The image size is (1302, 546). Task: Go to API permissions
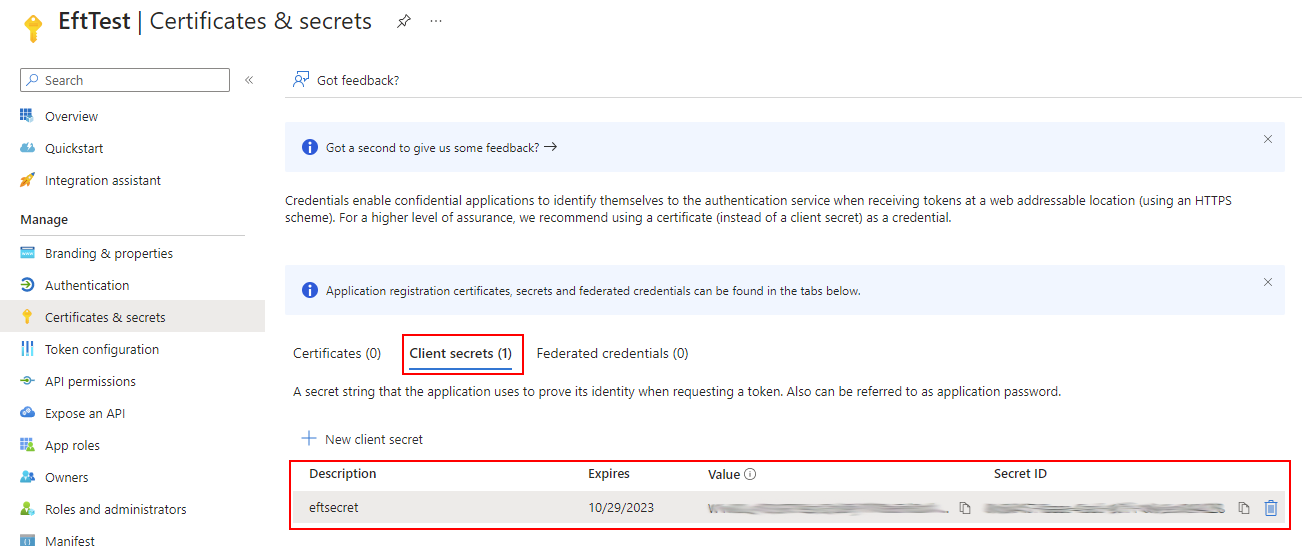pyautogui.click(x=90, y=381)
